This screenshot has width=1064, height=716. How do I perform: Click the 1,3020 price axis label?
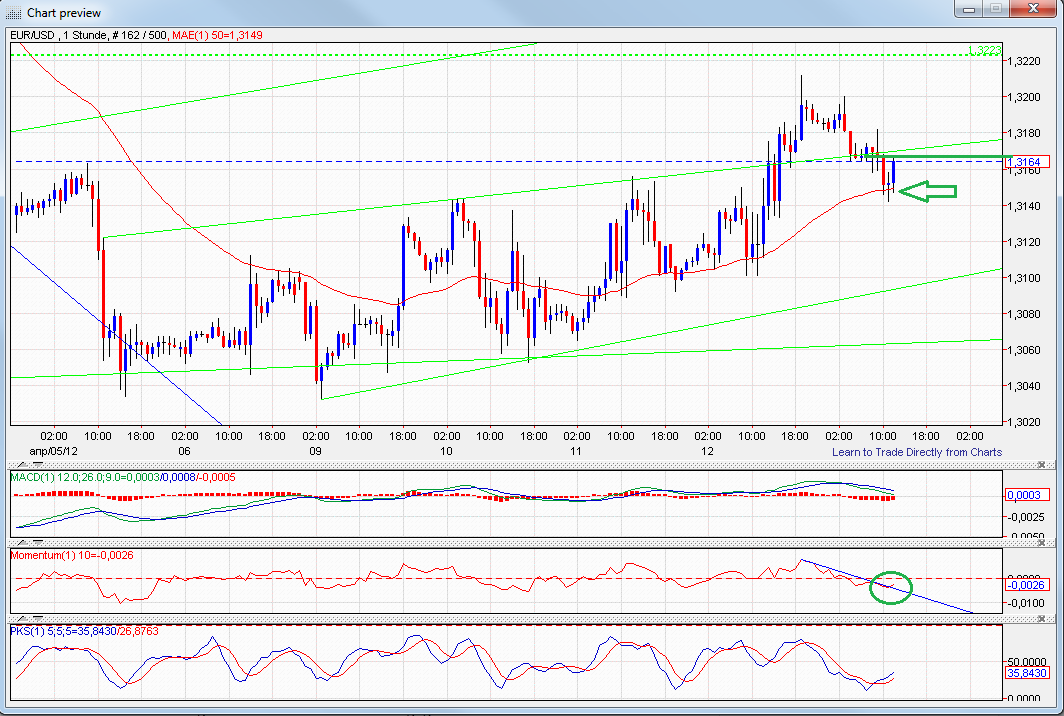(x=1025, y=422)
